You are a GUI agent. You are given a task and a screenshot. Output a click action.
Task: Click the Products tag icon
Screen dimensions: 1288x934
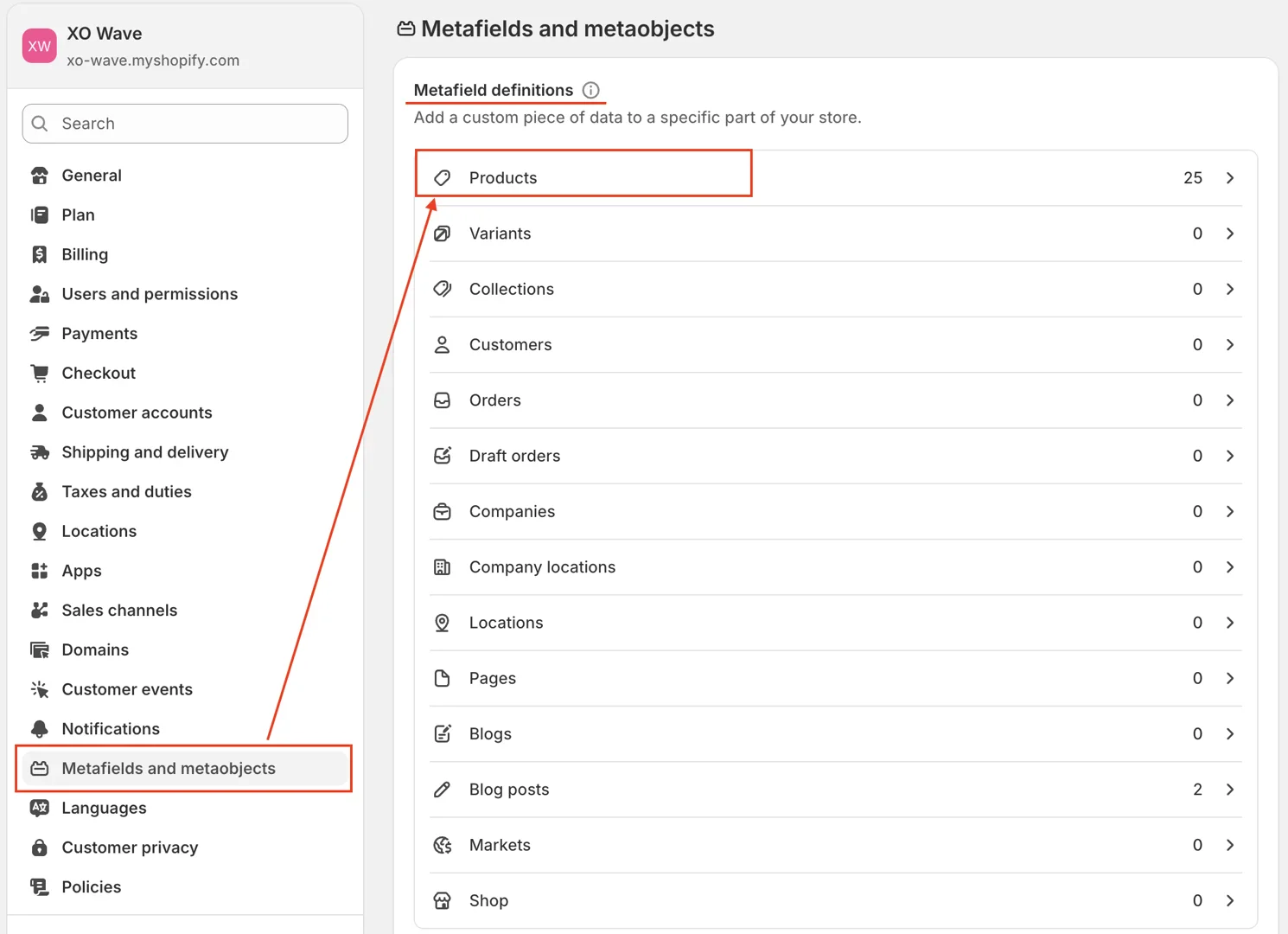(x=443, y=178)
